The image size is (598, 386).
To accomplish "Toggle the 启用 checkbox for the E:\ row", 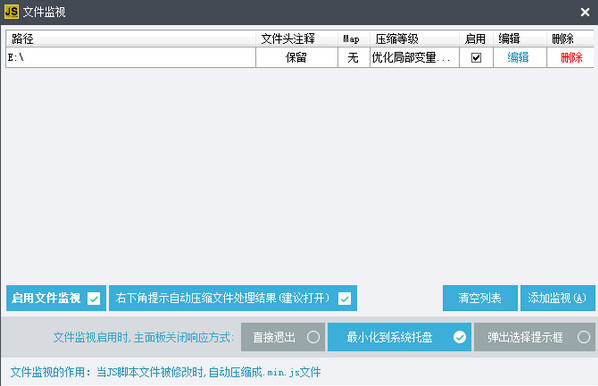I will 476,58.
